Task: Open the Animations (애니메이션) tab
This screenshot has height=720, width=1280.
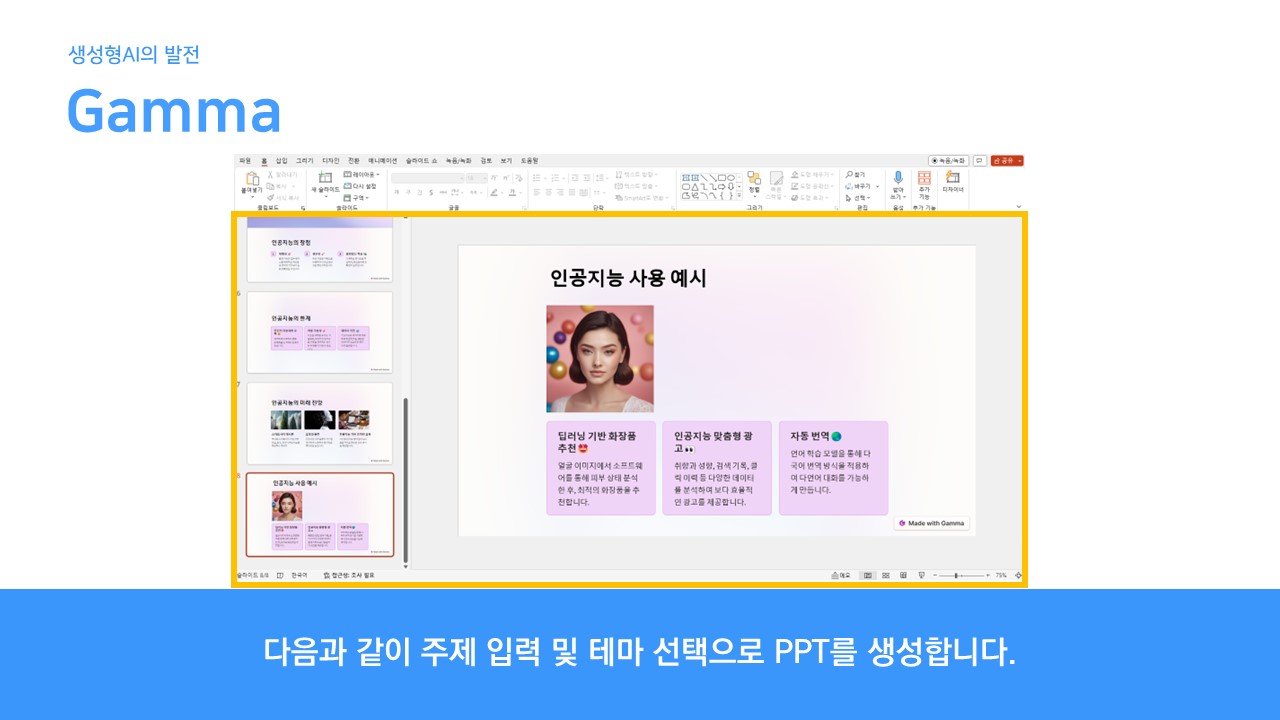Action: pos(382,161)
